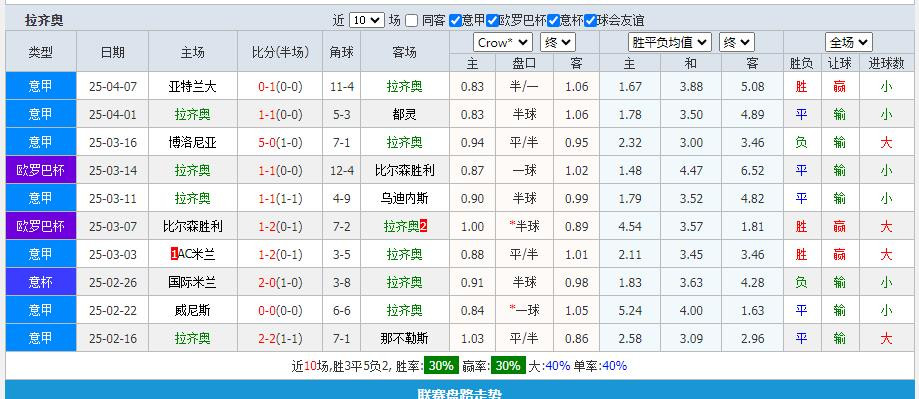919x399 pixels.
Task: Click the 日期 column header
Action: click(x=113, y=52)
